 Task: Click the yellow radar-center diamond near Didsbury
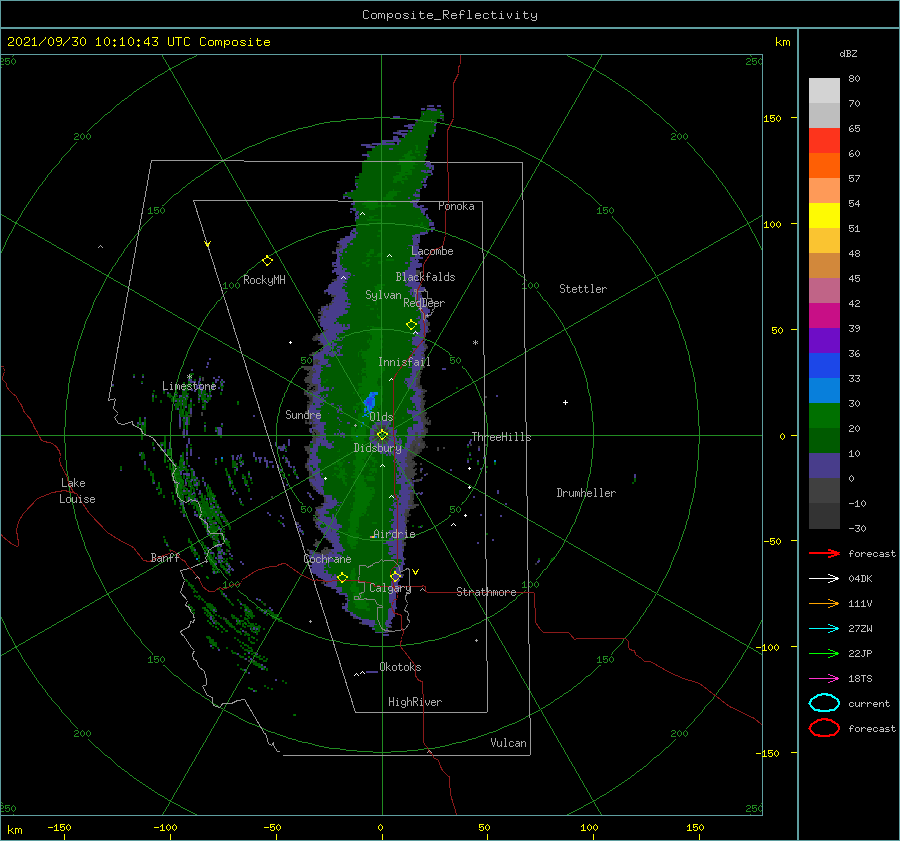(x=382, y=435)
